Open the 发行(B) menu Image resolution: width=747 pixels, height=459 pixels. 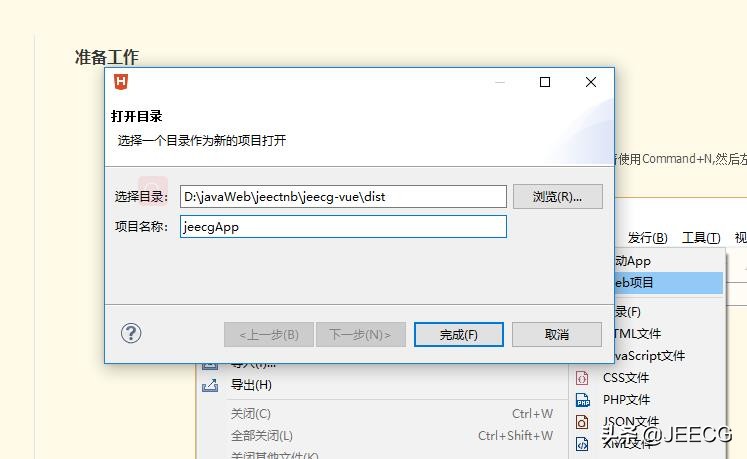[x=647, y=237]
